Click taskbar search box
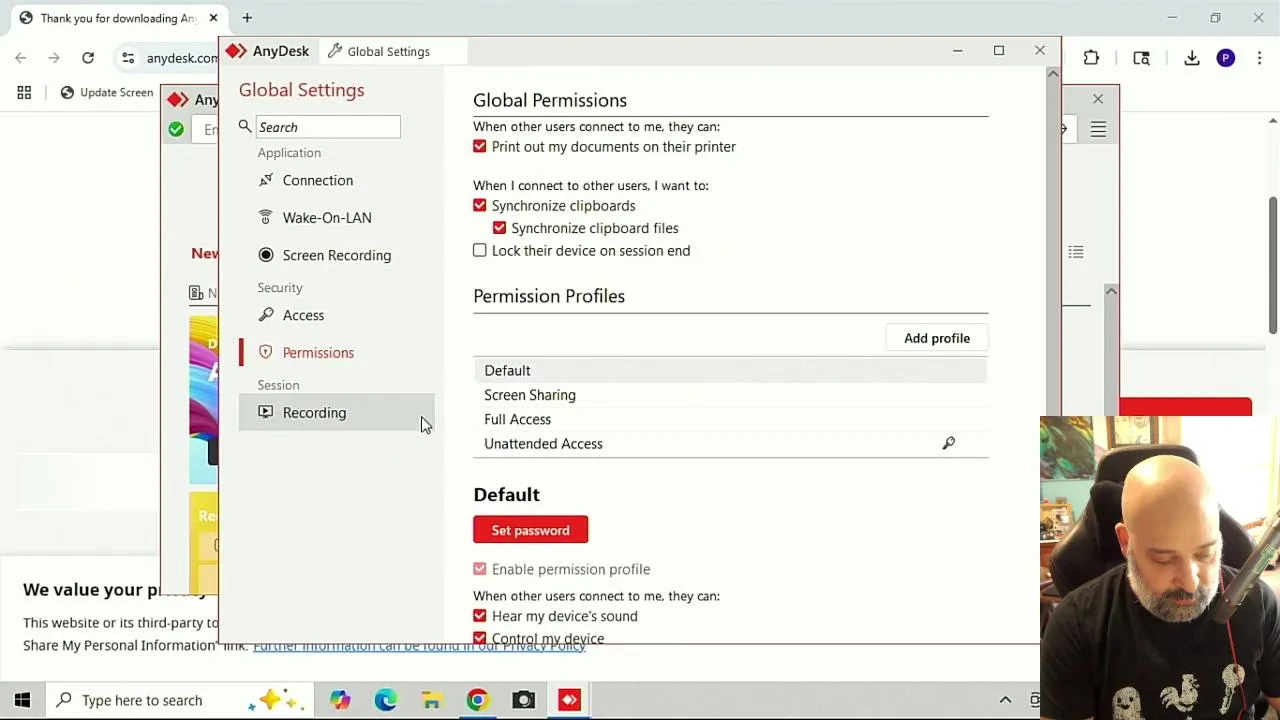Image resolution: width=1280 pixels, height=720 pixels. (x=180, y=700)
